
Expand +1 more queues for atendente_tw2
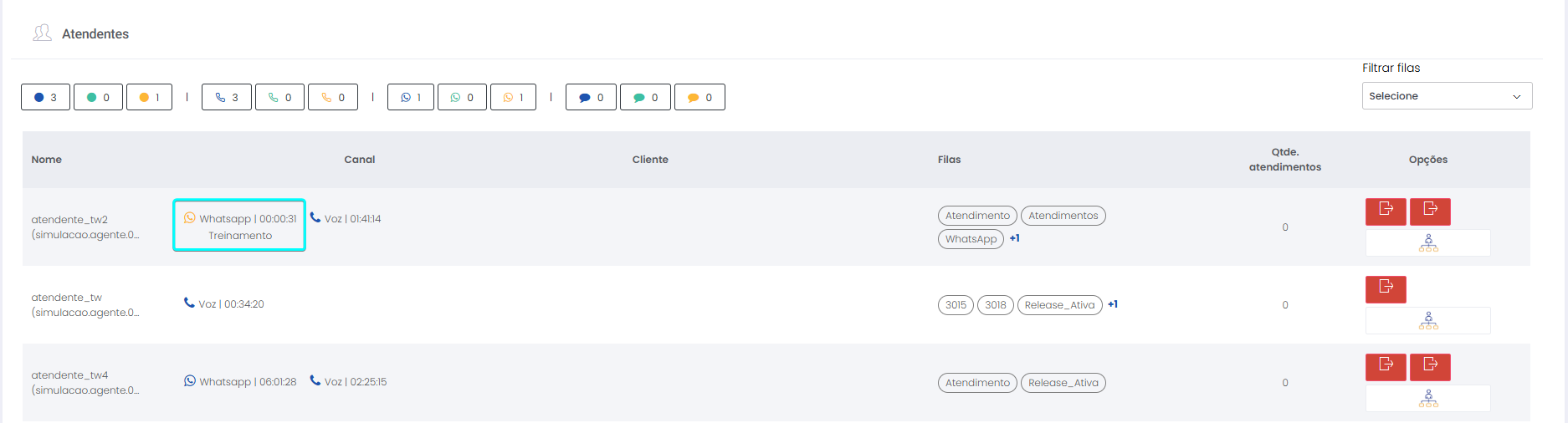pos(1014,238)
